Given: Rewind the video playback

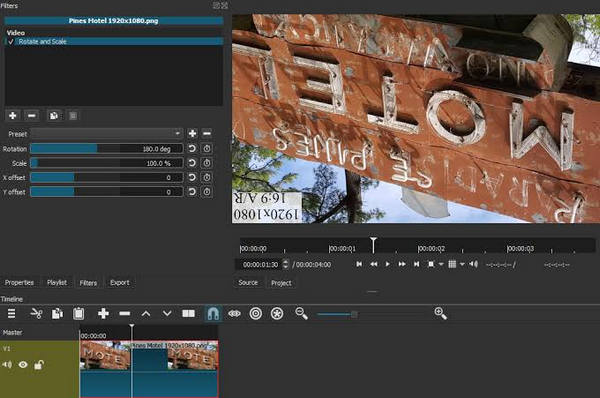Looking at the screenshot, I should (x=373, y=264).
